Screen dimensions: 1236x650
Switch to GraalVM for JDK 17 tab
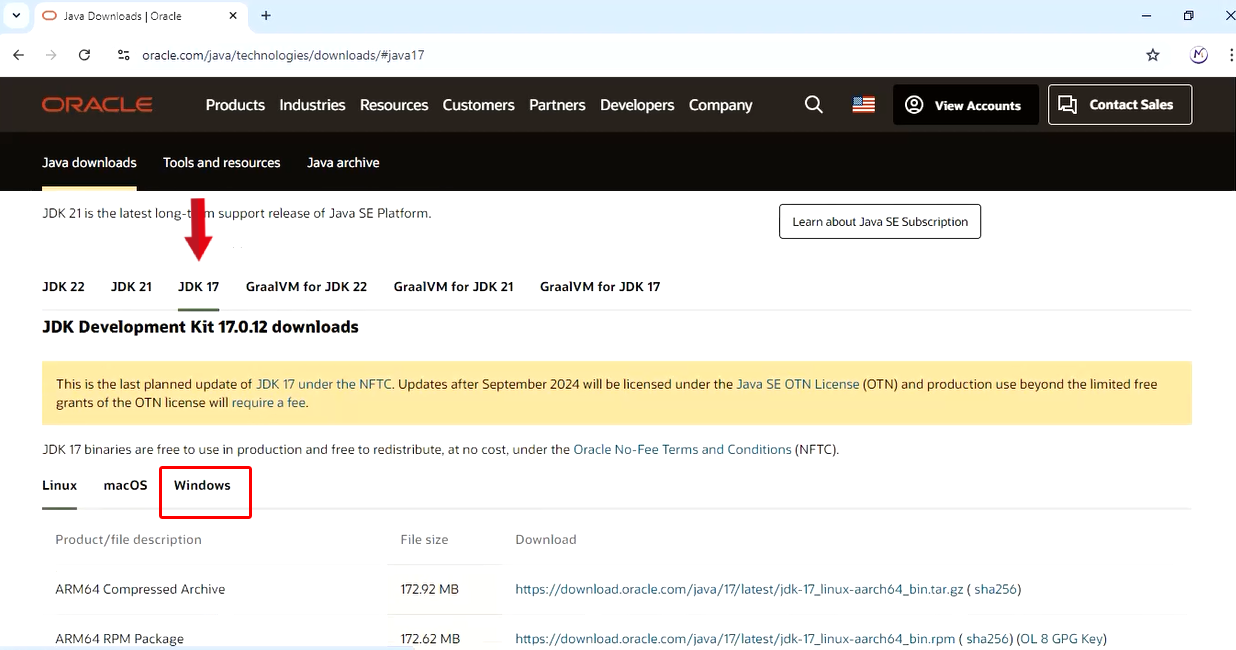pyautogui.click(x=600, y=287)
